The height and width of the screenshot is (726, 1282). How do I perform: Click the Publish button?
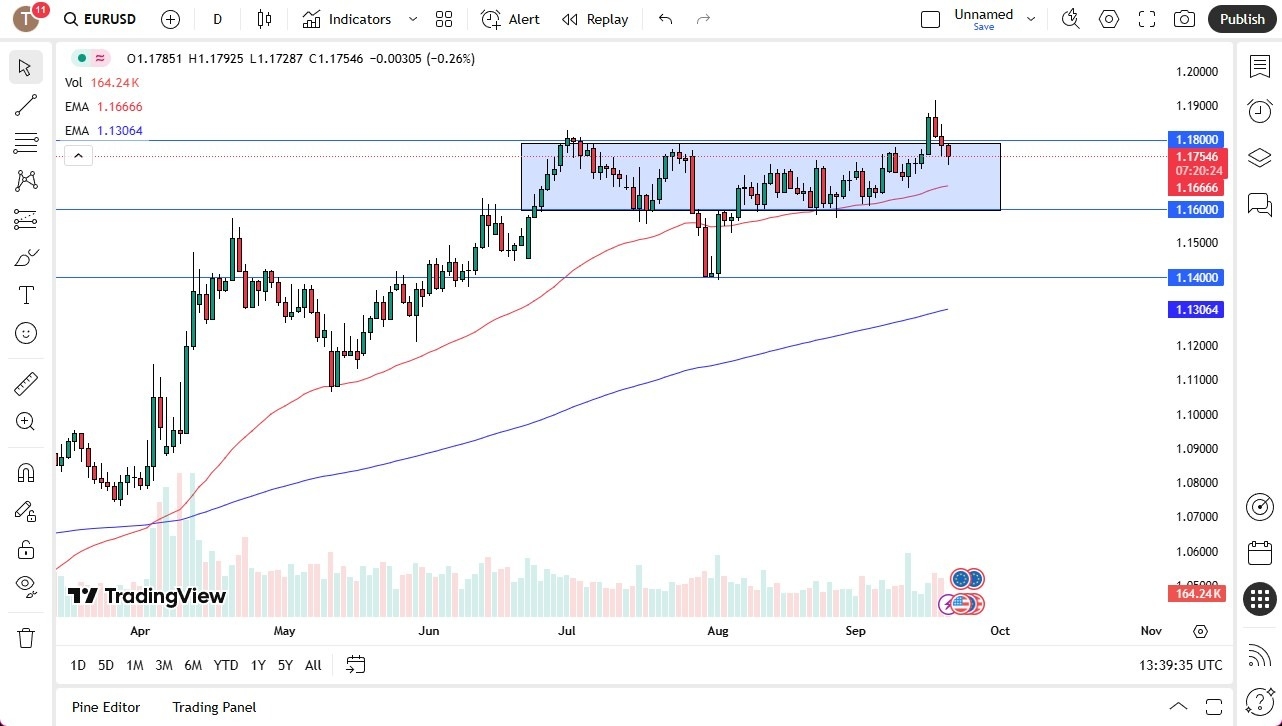pyautogui.click(x=1242, y=18)
